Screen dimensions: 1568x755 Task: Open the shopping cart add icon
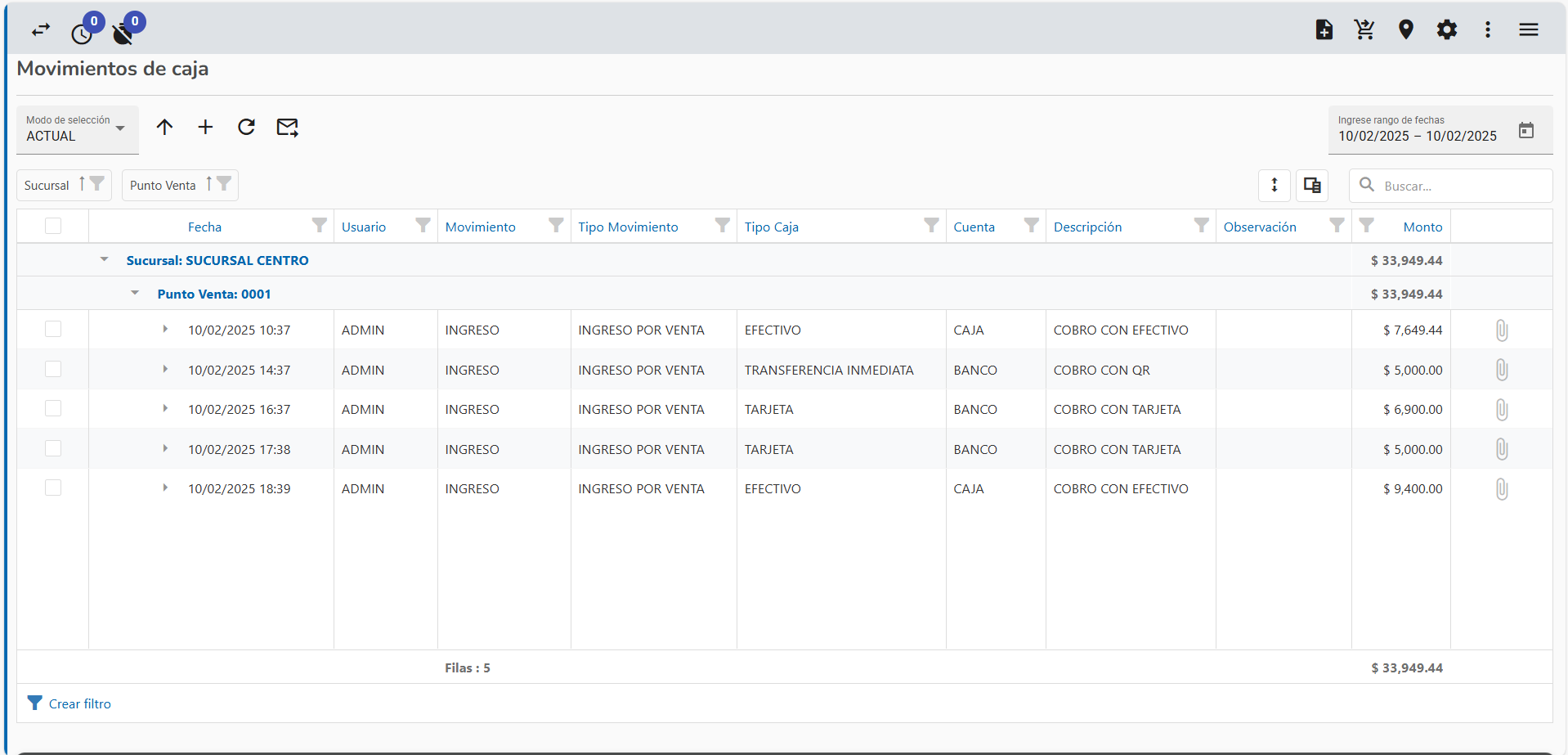tap(1364, 29)
